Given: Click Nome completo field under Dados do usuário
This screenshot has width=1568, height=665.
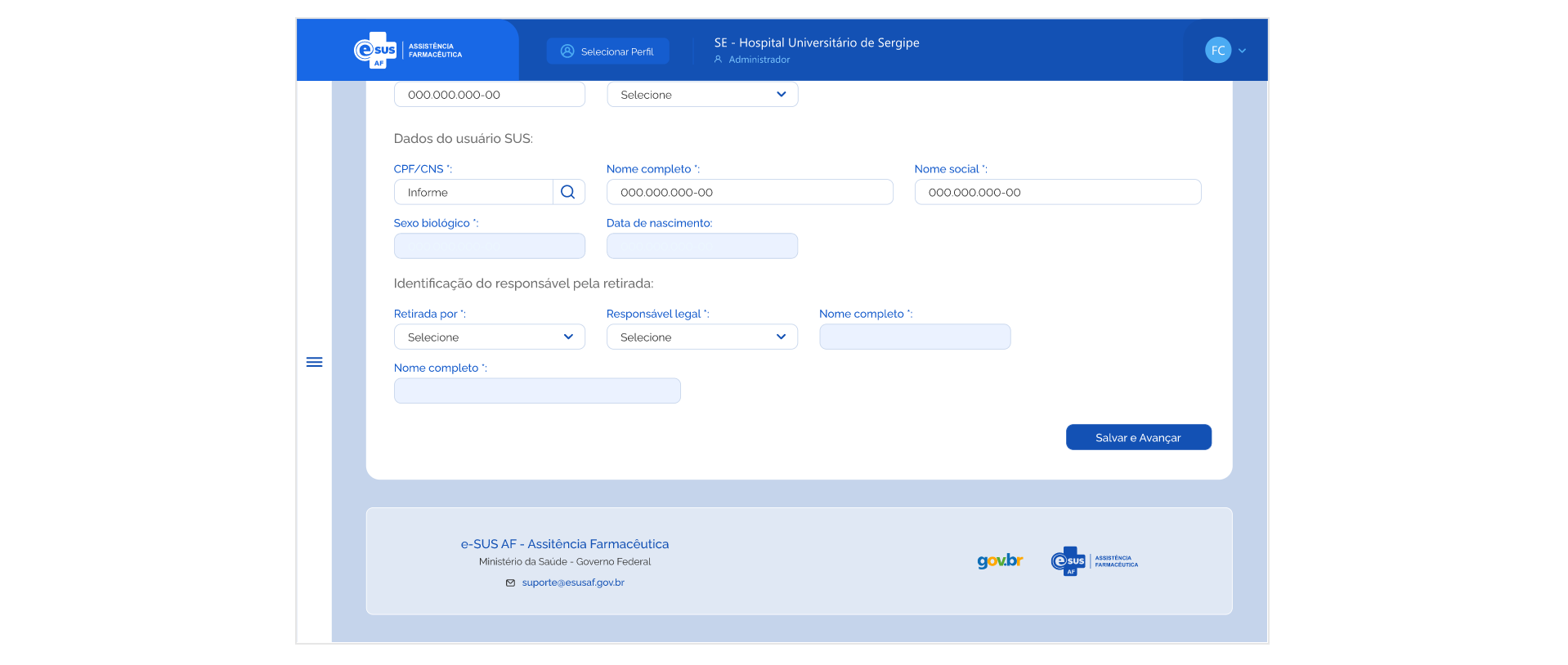Looking at the screenshot, I should tap(749, 192).
